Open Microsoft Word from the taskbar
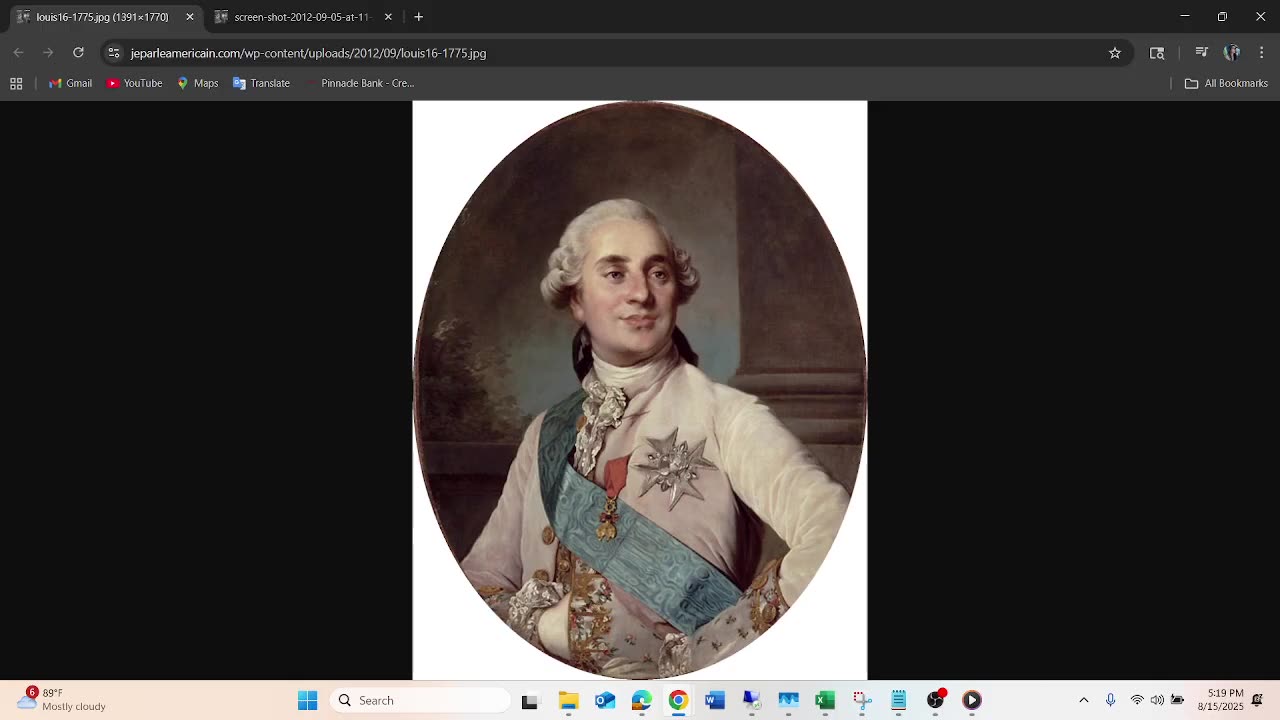The width and height of the screenshot is (1280, 720). (x=714, y=700)
